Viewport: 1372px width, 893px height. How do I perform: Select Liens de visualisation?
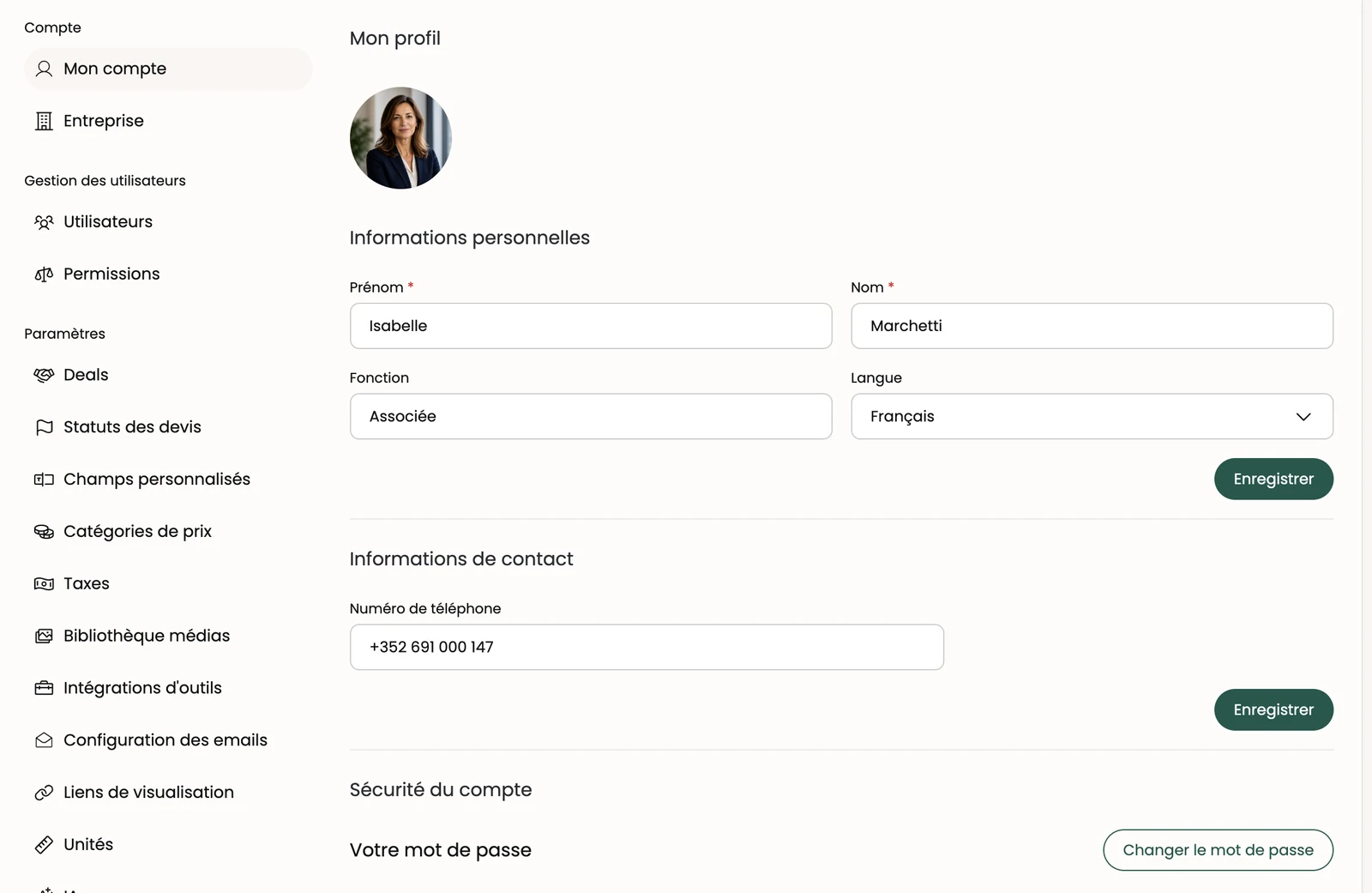(x=168, y=793)
